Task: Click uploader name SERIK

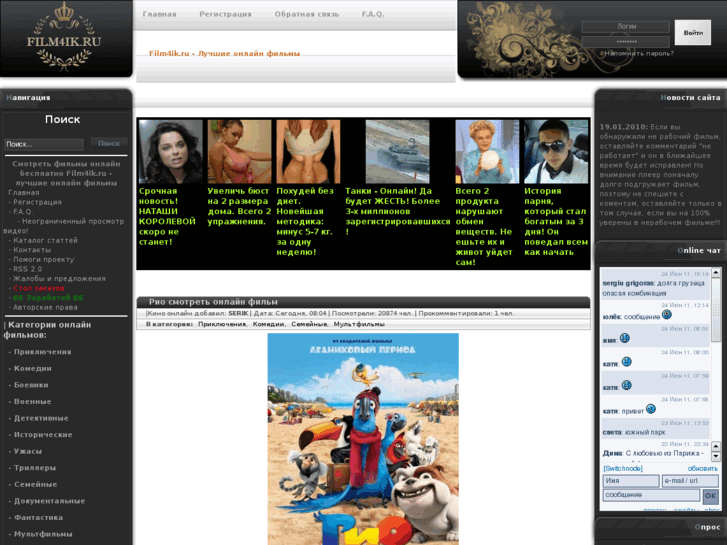Action: [x=238, y=314]
